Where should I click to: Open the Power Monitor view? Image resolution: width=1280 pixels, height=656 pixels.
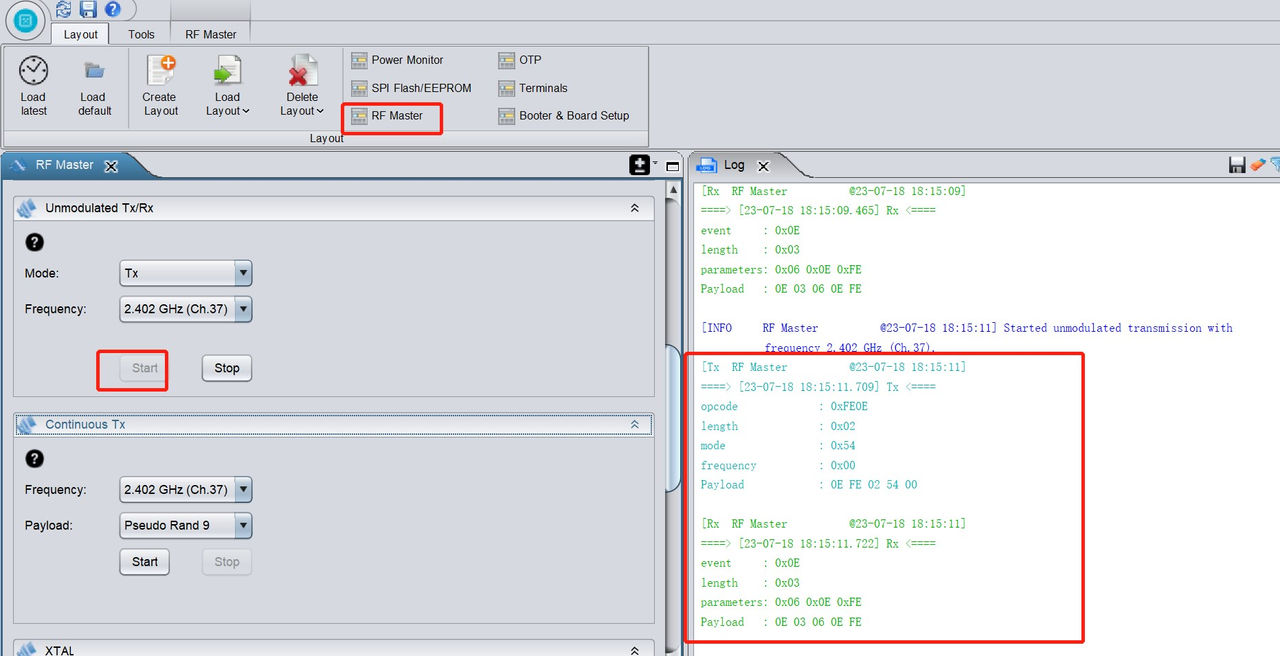click(397, 60)
